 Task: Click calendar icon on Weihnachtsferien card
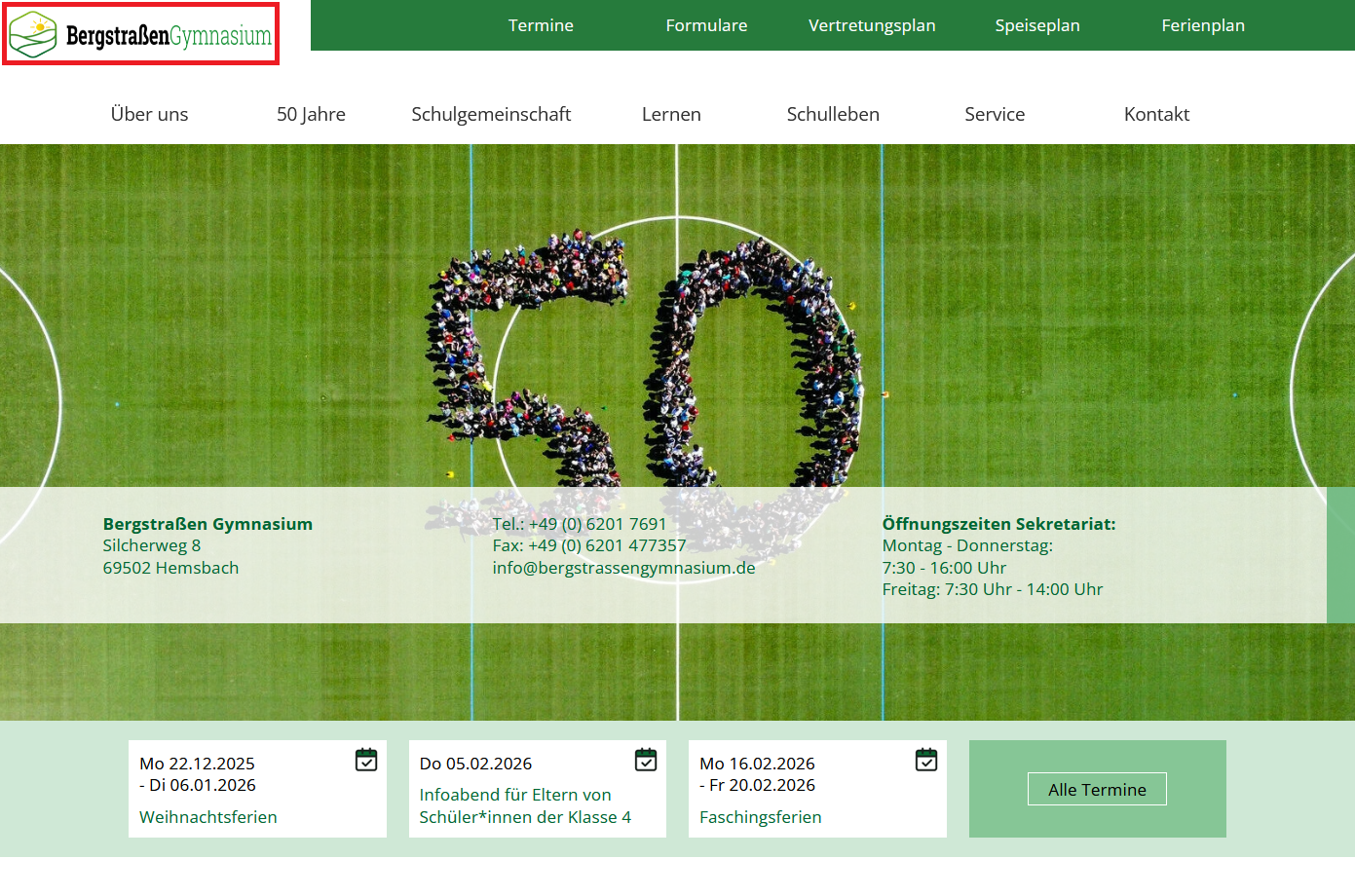click(366, 760)
